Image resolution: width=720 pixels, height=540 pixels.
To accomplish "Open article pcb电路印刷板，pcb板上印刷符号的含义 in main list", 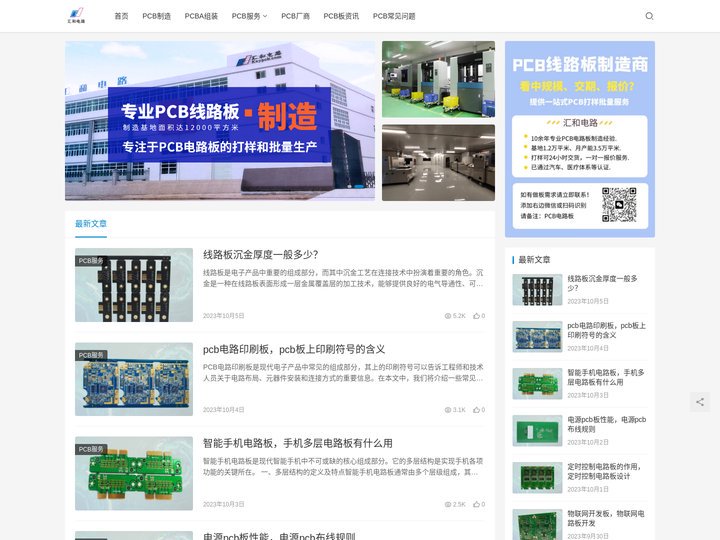I will coord(294,349).
